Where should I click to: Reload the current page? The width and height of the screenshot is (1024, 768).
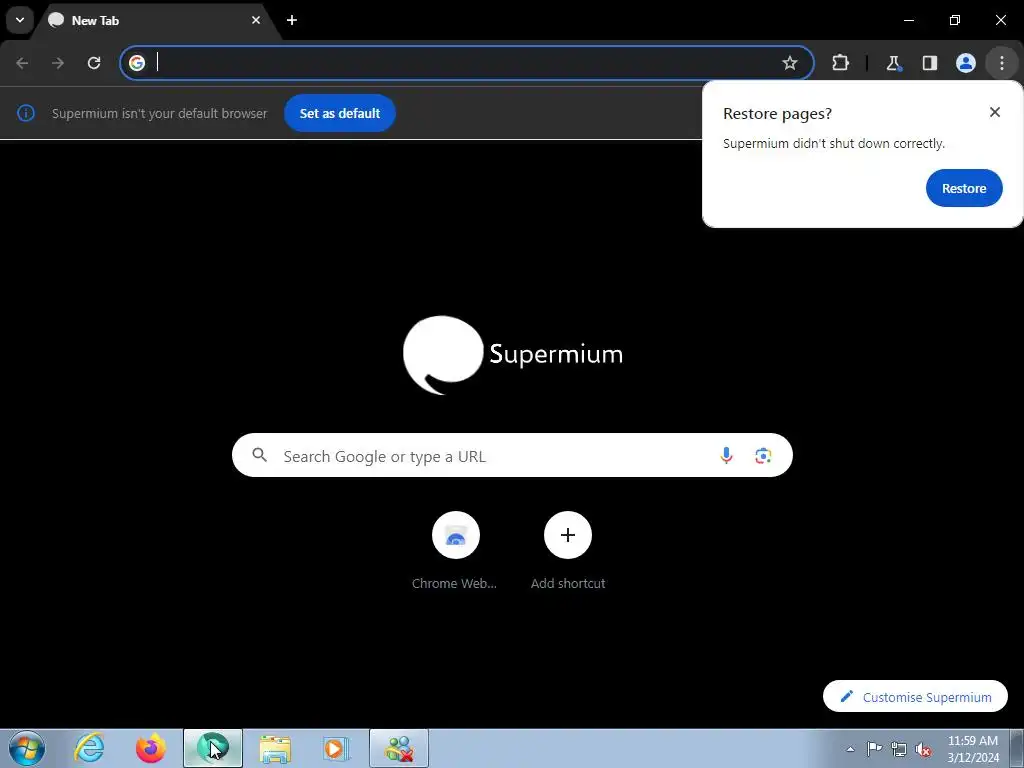pyautogui.click(x=94, y=63)
